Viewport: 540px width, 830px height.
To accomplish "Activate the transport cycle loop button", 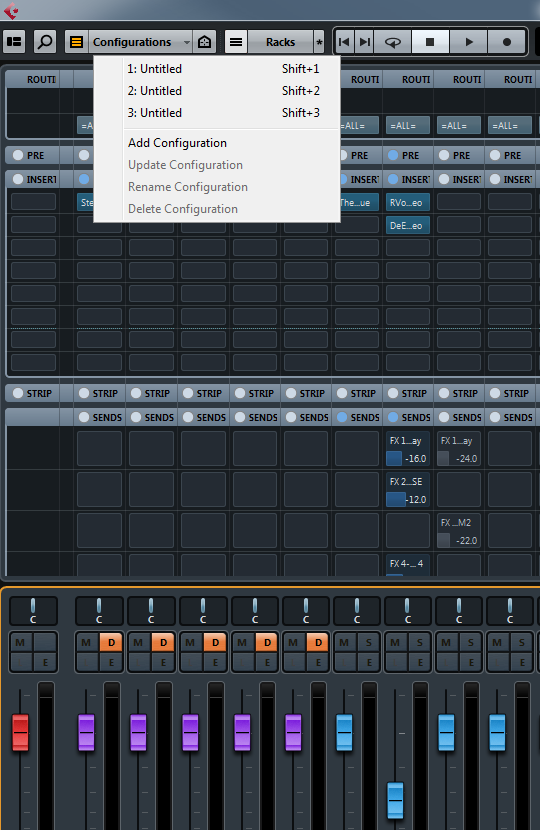I will (393, 42).
